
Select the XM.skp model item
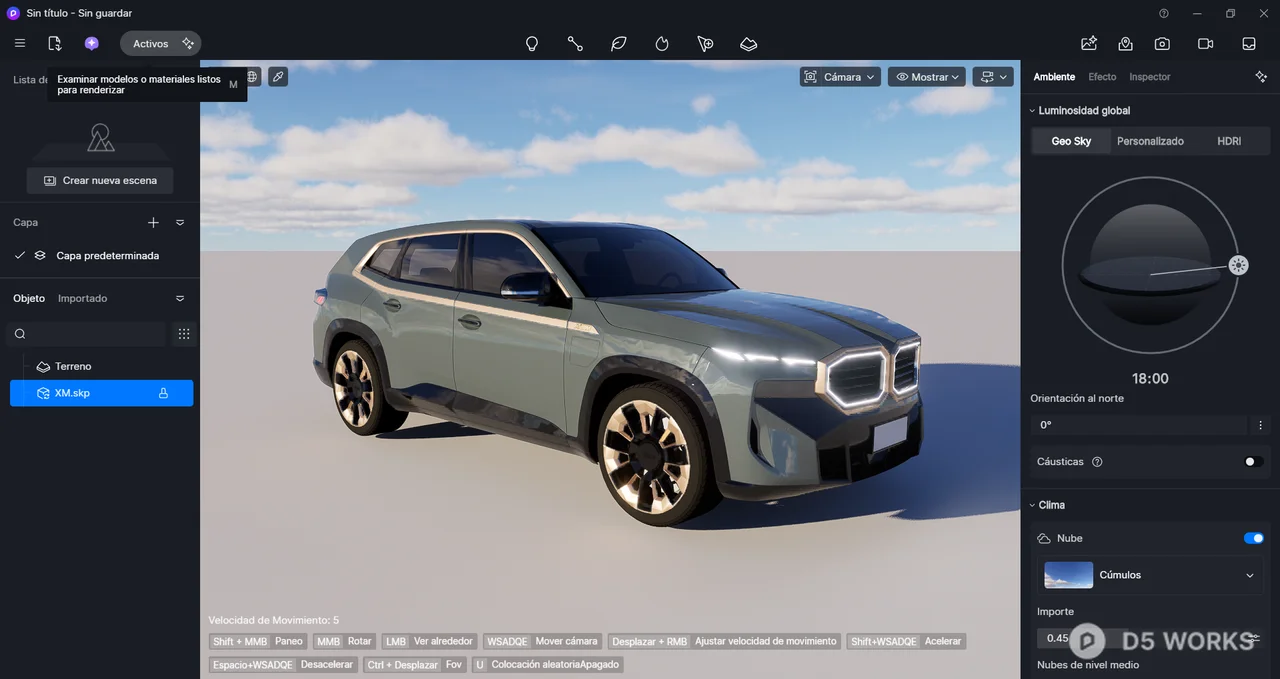(x=101, y=393)
